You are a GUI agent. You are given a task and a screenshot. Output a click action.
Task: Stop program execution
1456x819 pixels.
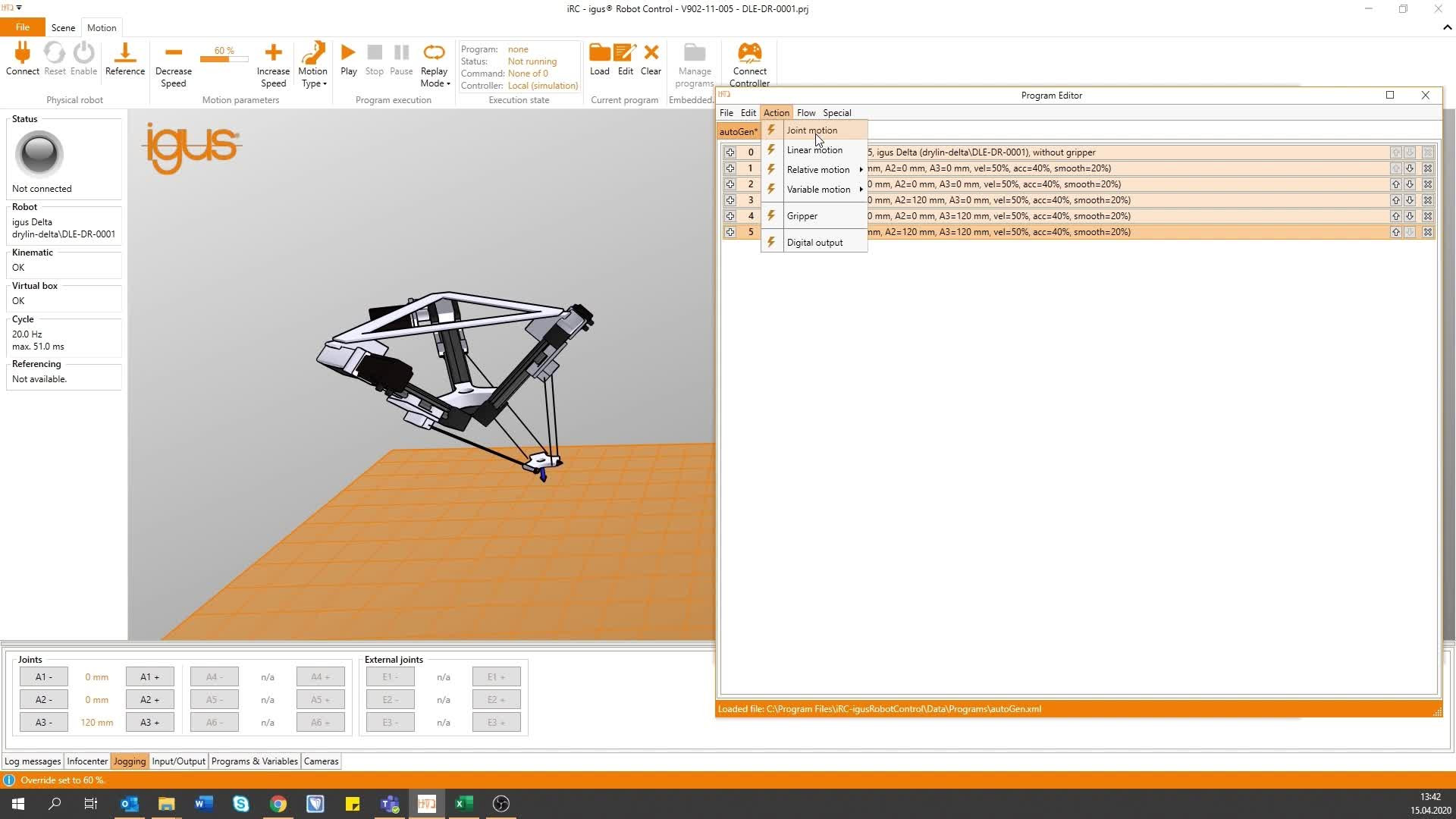point(375,52)
